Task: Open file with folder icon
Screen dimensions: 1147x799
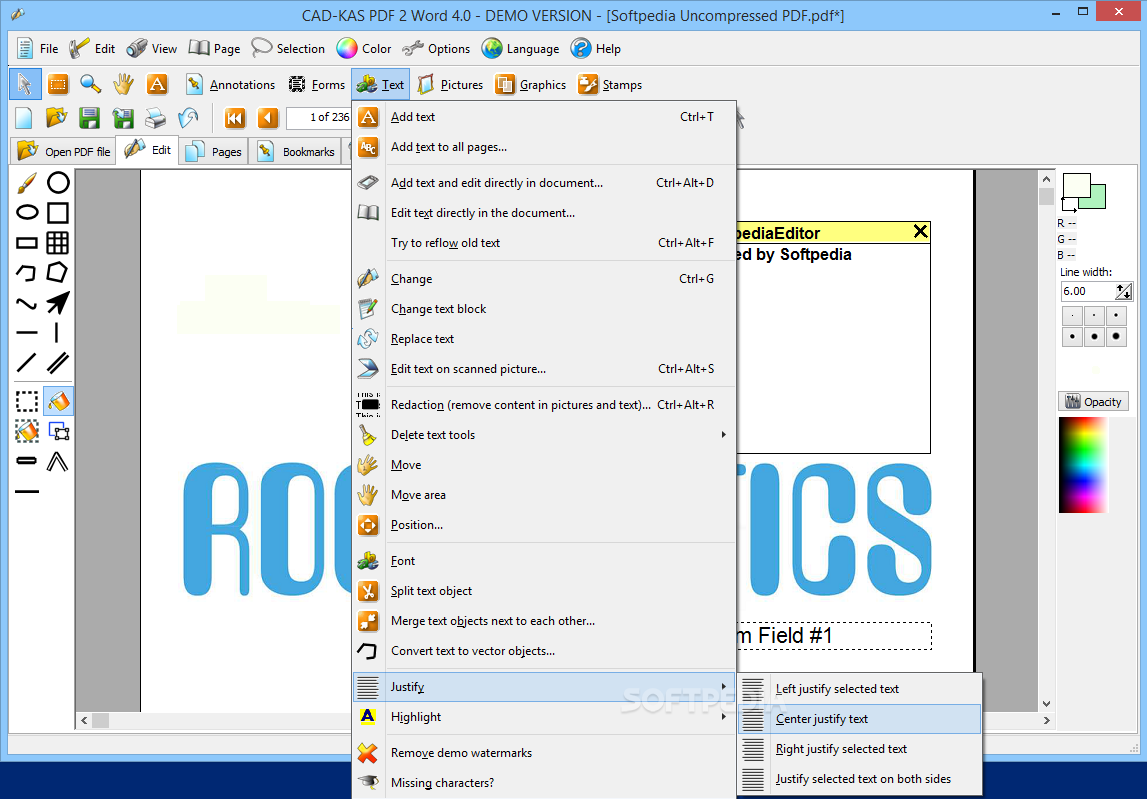Action: 57,118
